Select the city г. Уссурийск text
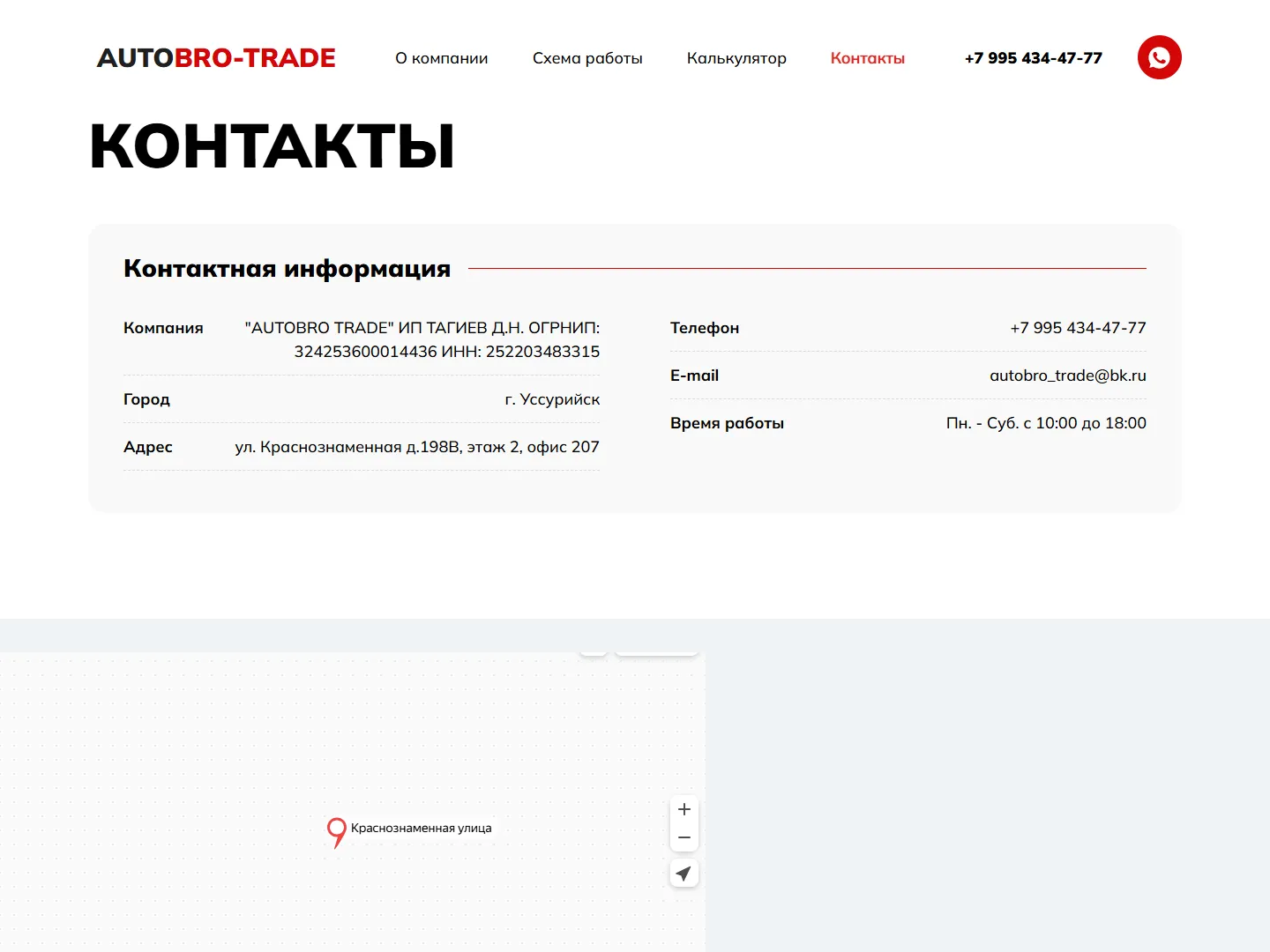 tap(552, 399)
